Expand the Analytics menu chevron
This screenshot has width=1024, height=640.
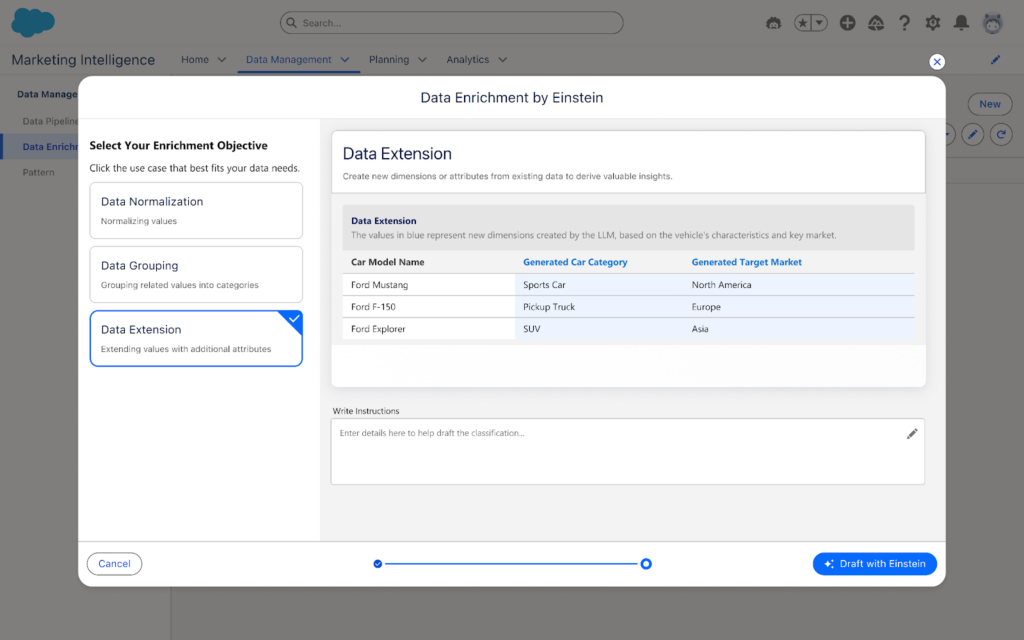pyautogui.click(x=502, y=60)
